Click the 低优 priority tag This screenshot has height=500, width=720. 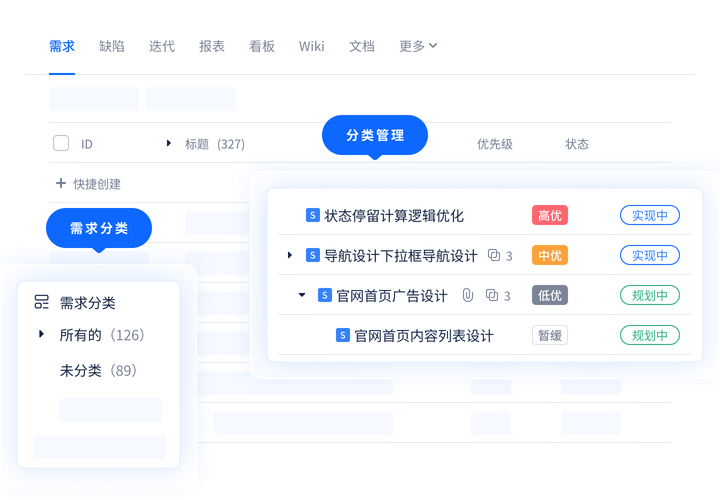click(x=550, y=295)
